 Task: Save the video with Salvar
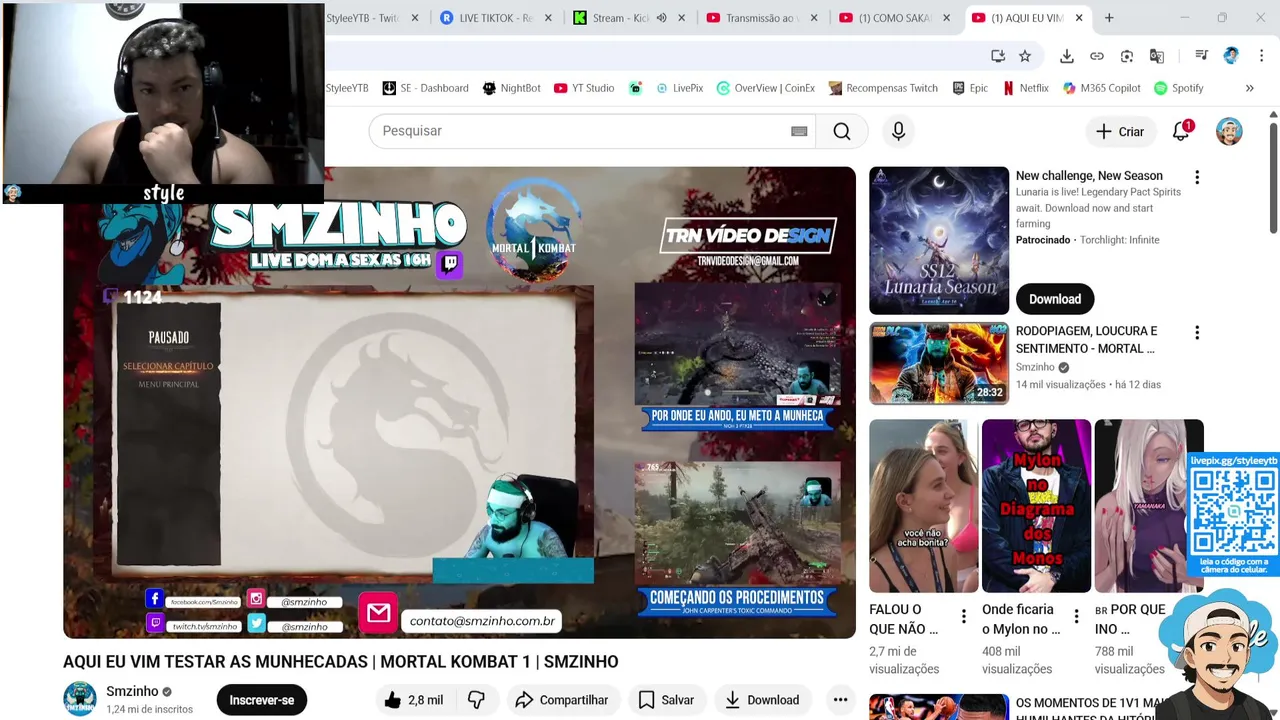pyautogui.click(x=666, y=700)
